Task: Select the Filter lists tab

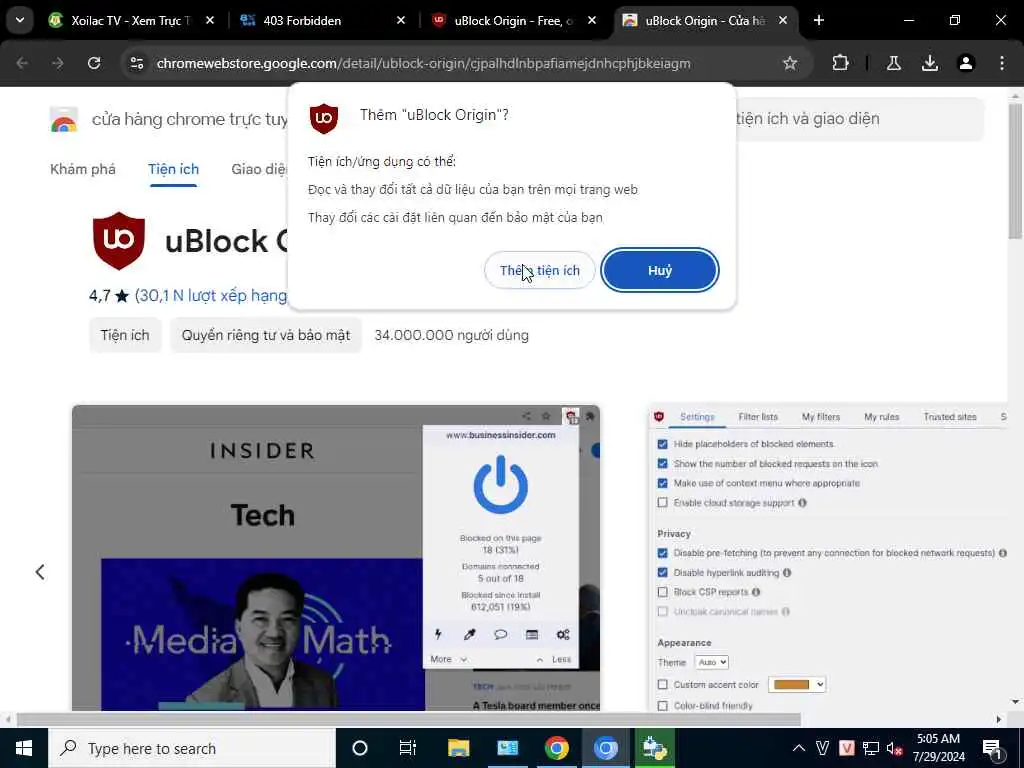Action: coord(758,417)
